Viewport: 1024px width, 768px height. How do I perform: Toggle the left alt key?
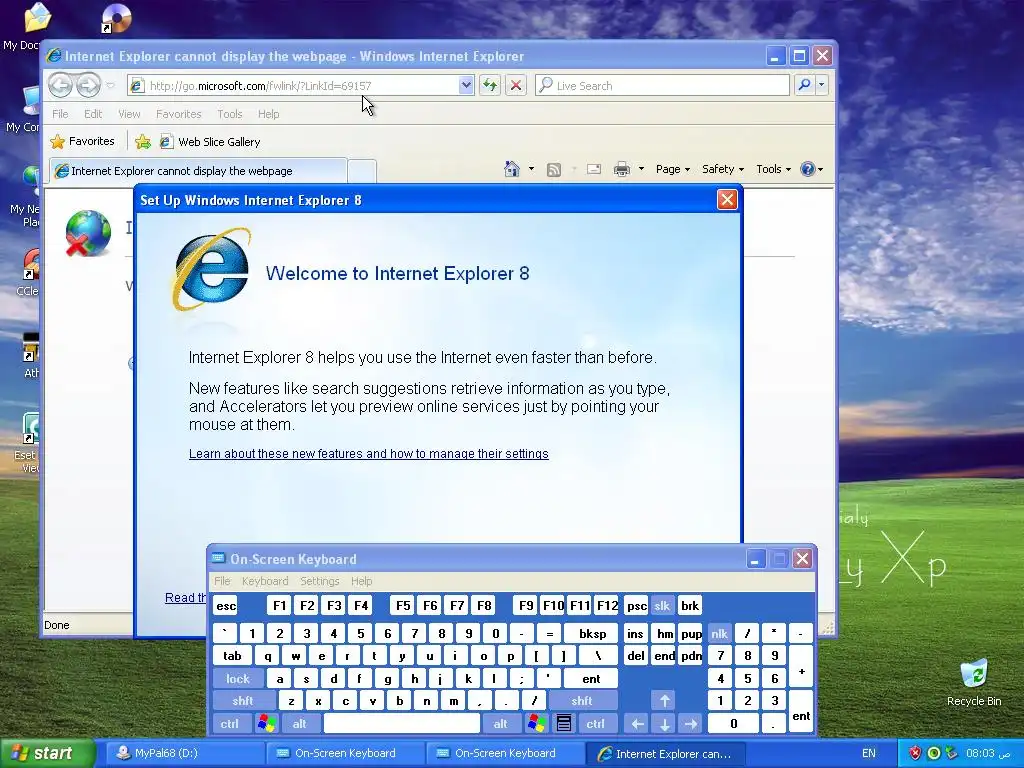(300, 724)
